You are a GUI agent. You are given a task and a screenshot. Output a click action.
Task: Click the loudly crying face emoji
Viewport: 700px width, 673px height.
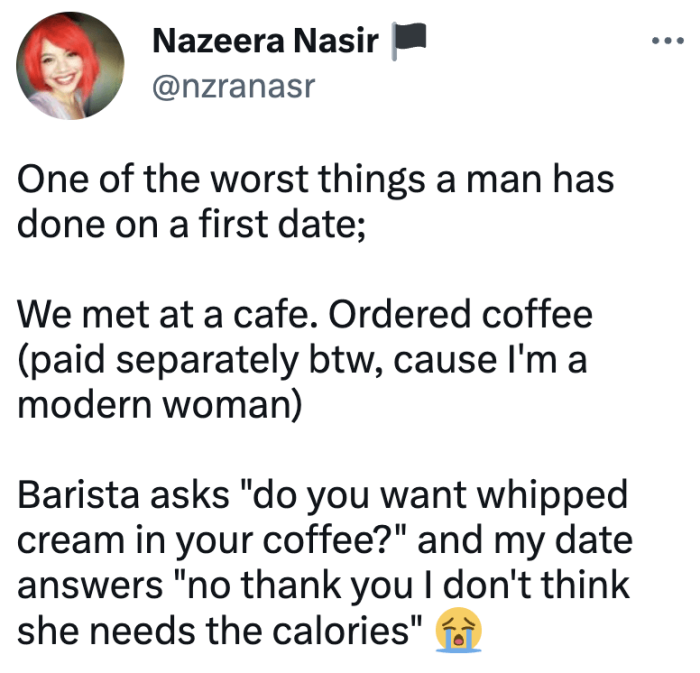pyautogui.click(x=460, y=631)
